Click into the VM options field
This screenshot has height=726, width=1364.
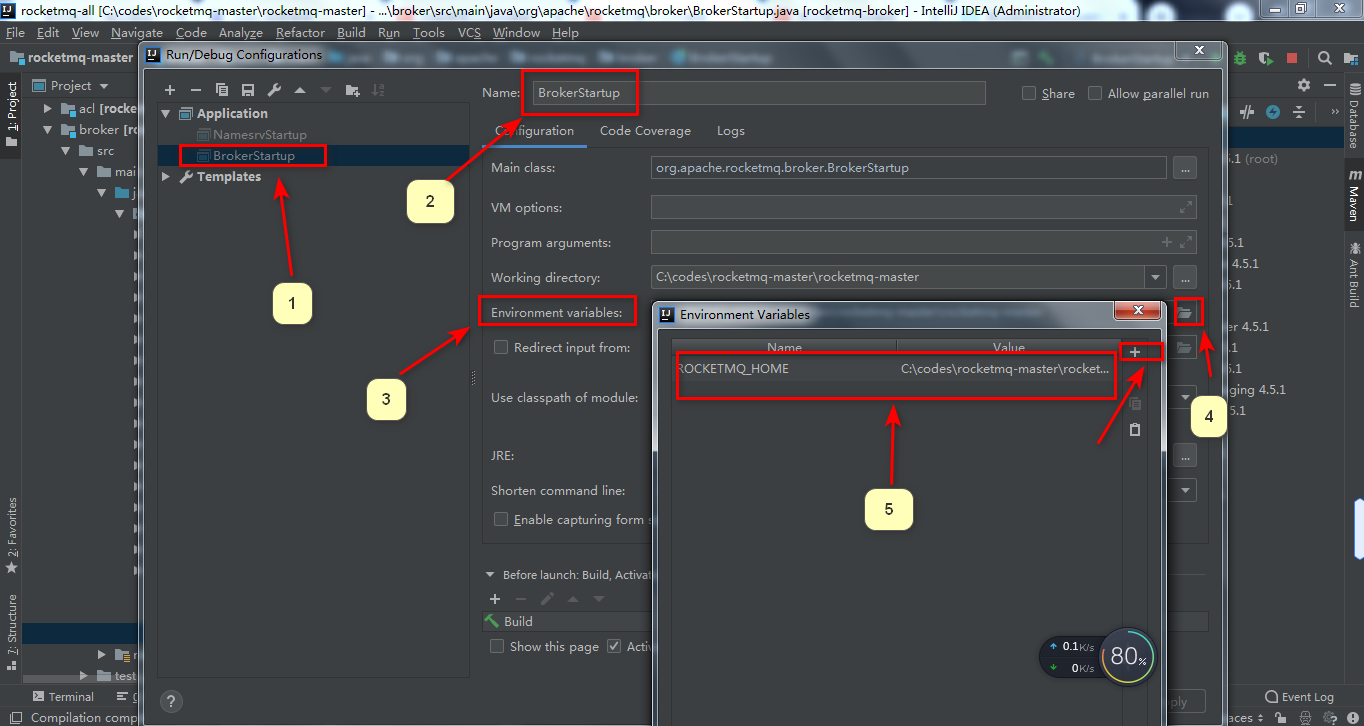tap(924, 208)
